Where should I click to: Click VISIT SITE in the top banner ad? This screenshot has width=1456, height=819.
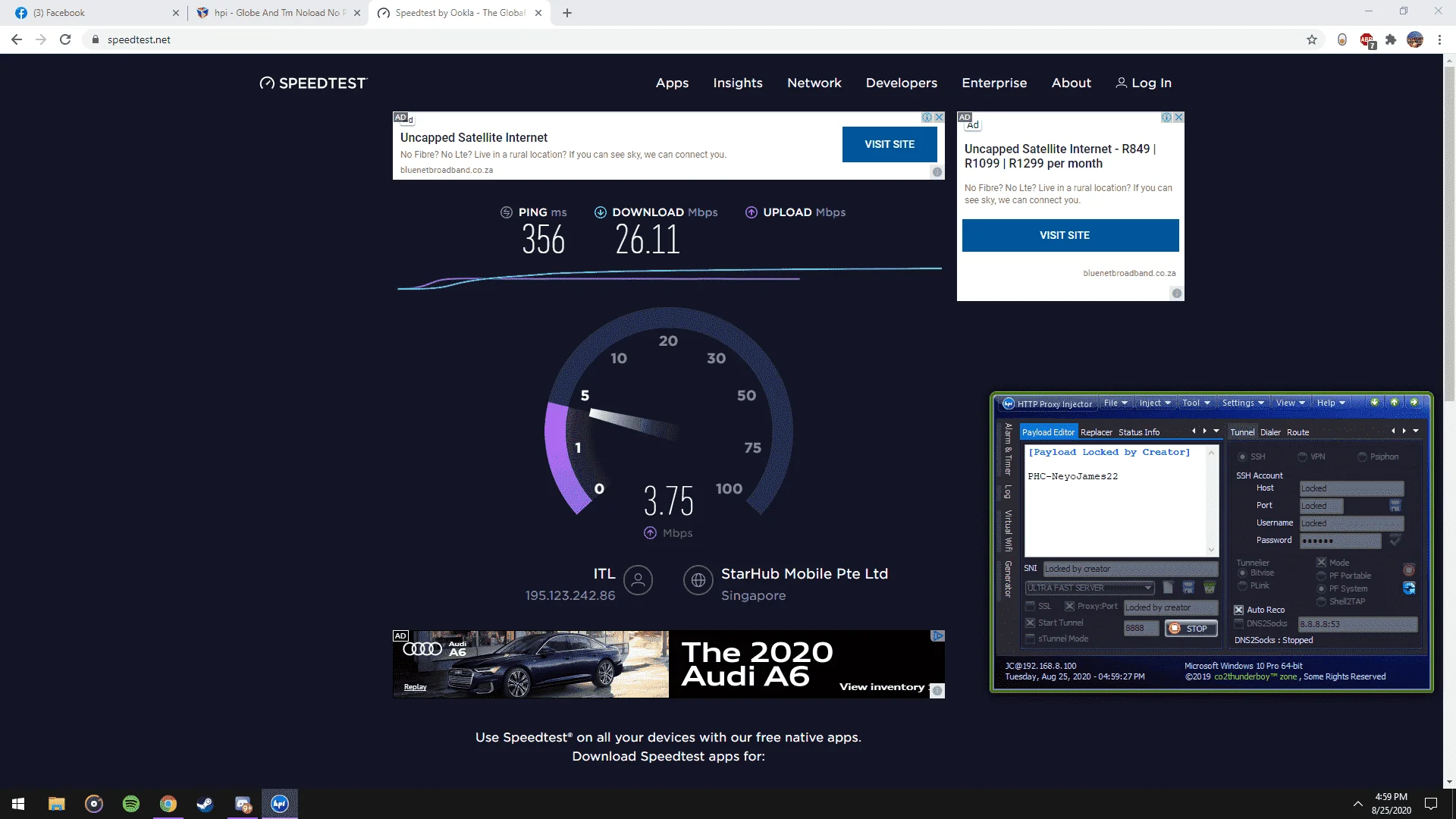pos(890,144)
